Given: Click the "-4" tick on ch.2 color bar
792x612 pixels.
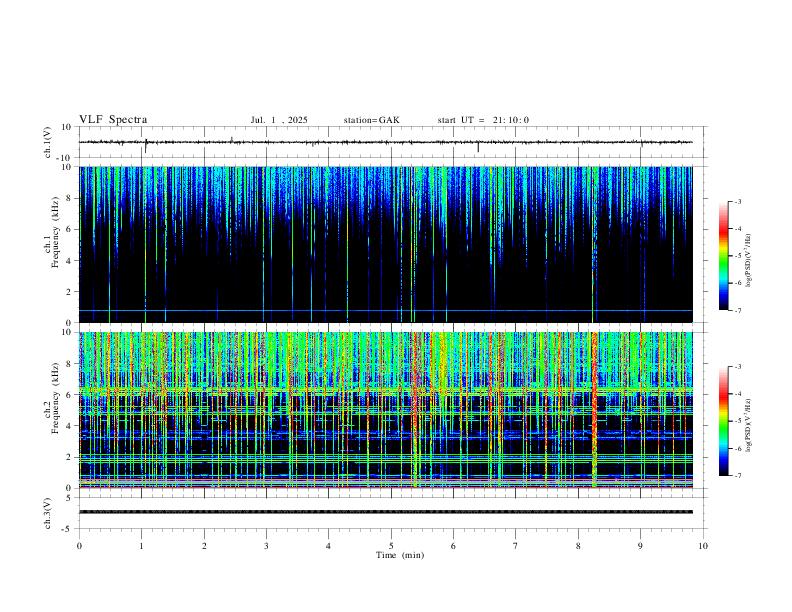Looking at the screenshot, I should (x=738, y=394).
